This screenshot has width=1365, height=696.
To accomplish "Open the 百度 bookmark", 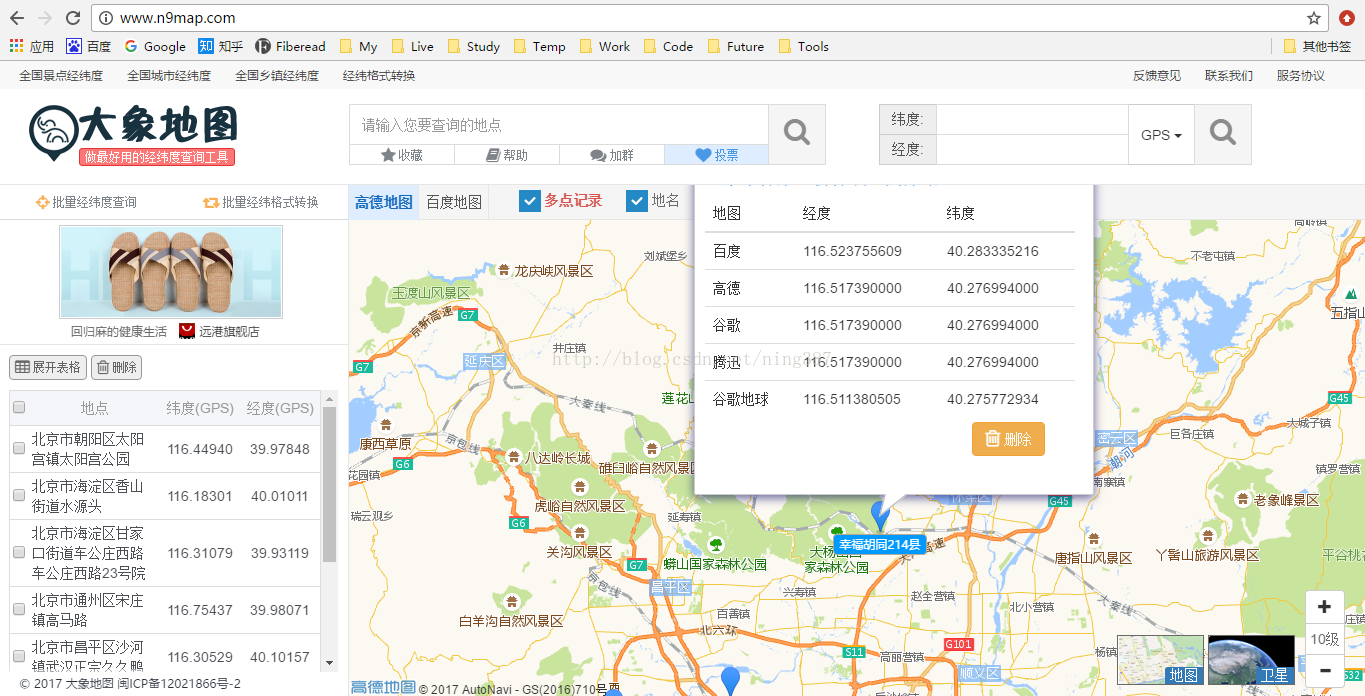I will coord(88,46).
